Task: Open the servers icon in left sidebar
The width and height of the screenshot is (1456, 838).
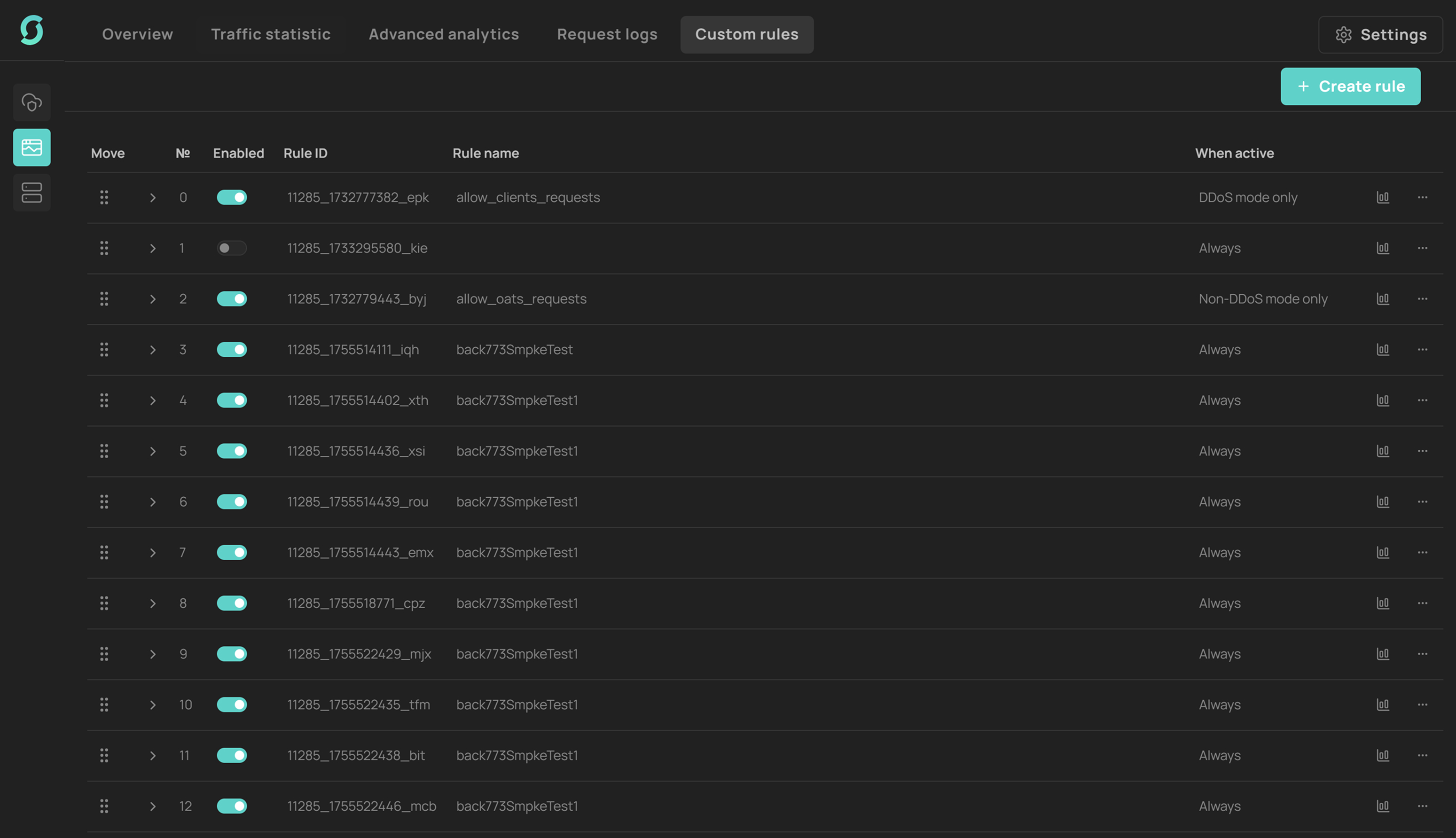Action: [x=31, y=192]
